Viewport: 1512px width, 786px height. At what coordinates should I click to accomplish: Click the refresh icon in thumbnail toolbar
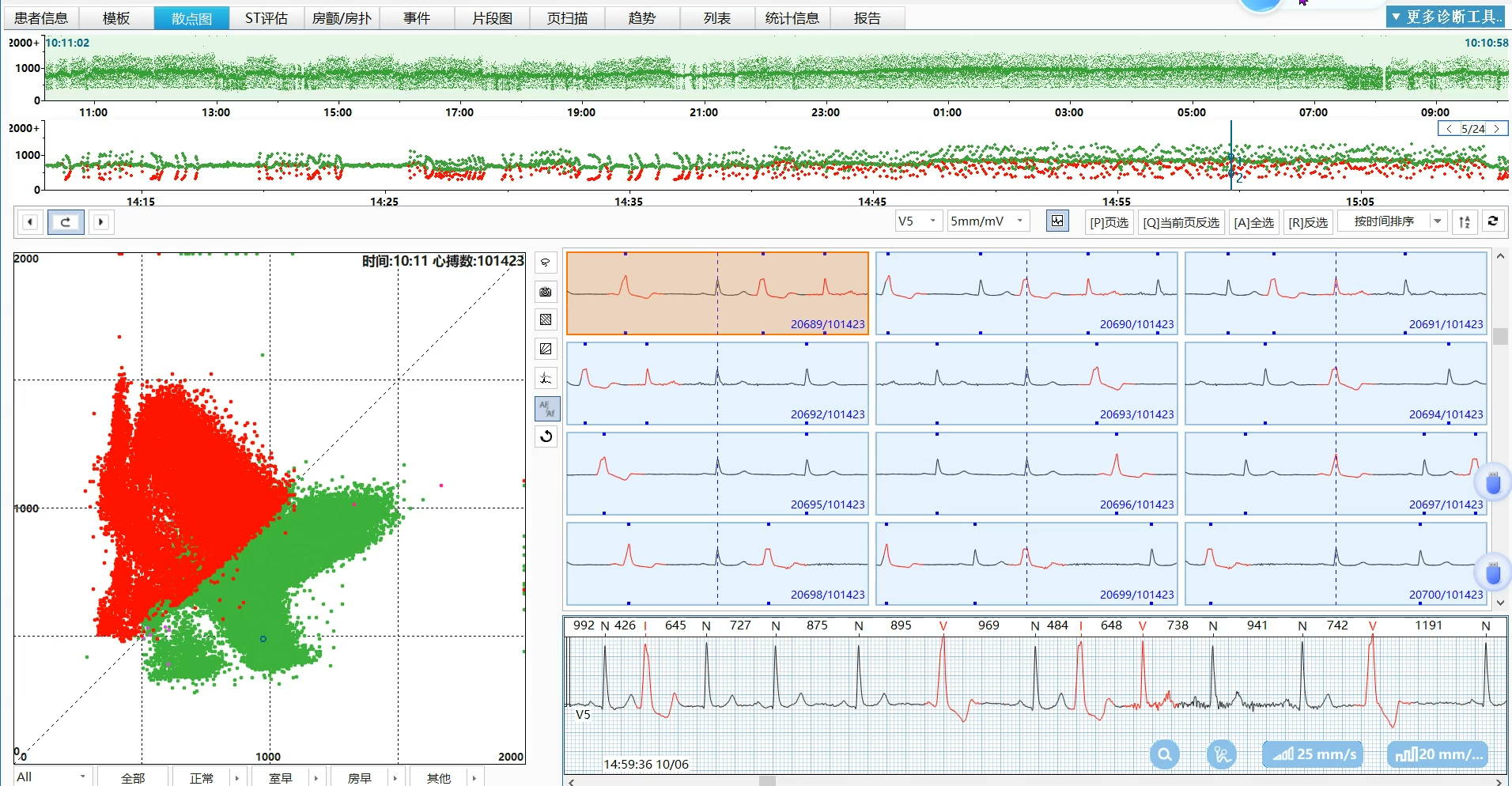point(1493,221)
